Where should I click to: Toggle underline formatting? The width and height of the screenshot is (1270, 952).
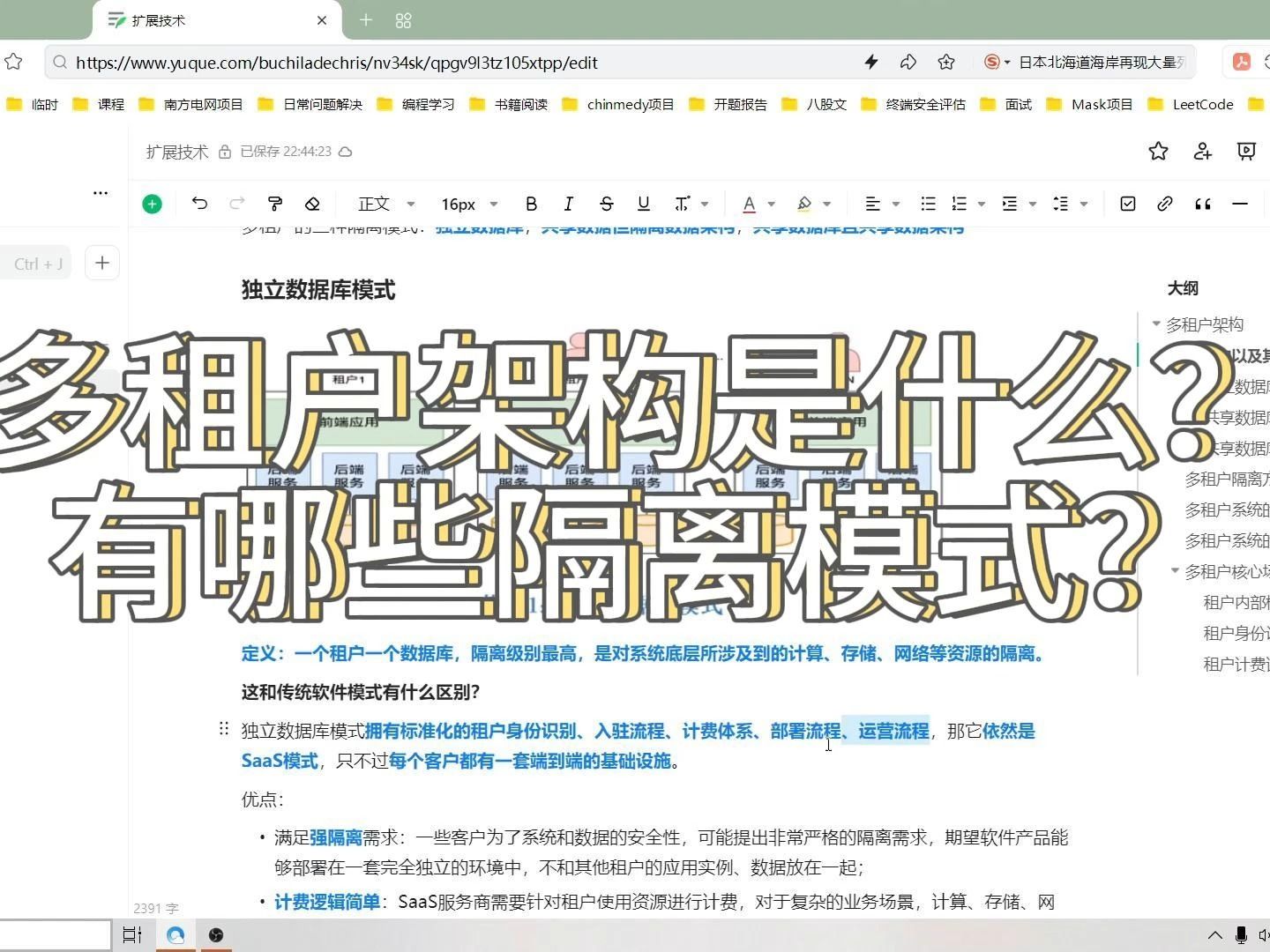click(x=644, y=204)
